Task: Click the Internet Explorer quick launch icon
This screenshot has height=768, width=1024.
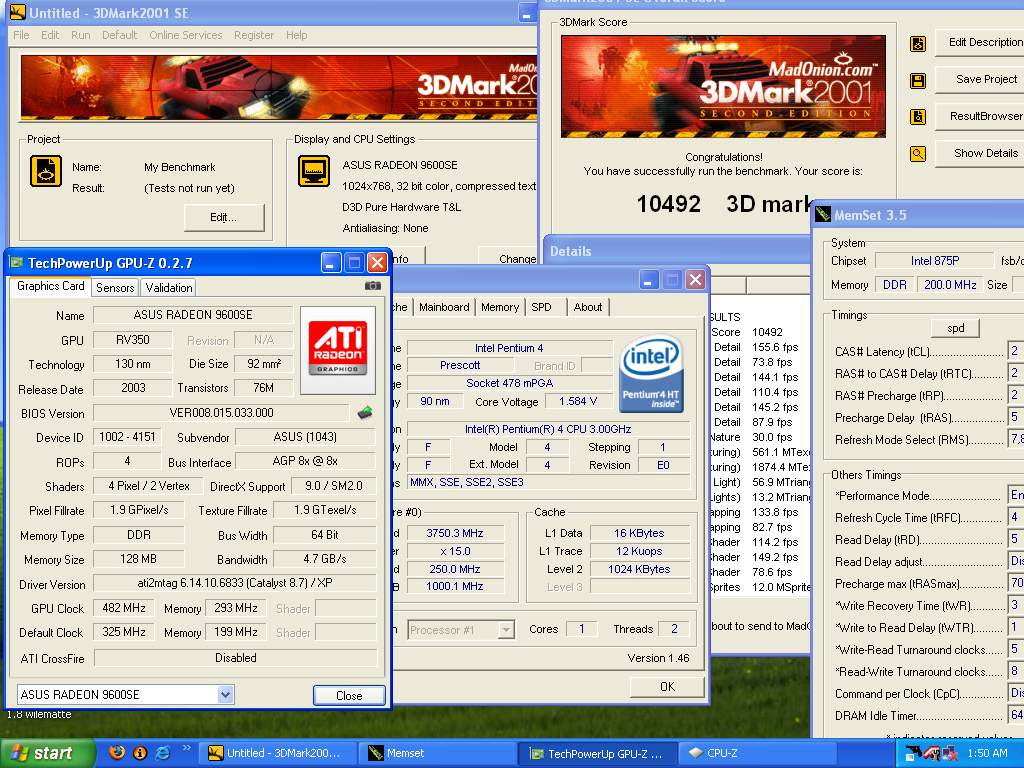Action: pos(163,752)
